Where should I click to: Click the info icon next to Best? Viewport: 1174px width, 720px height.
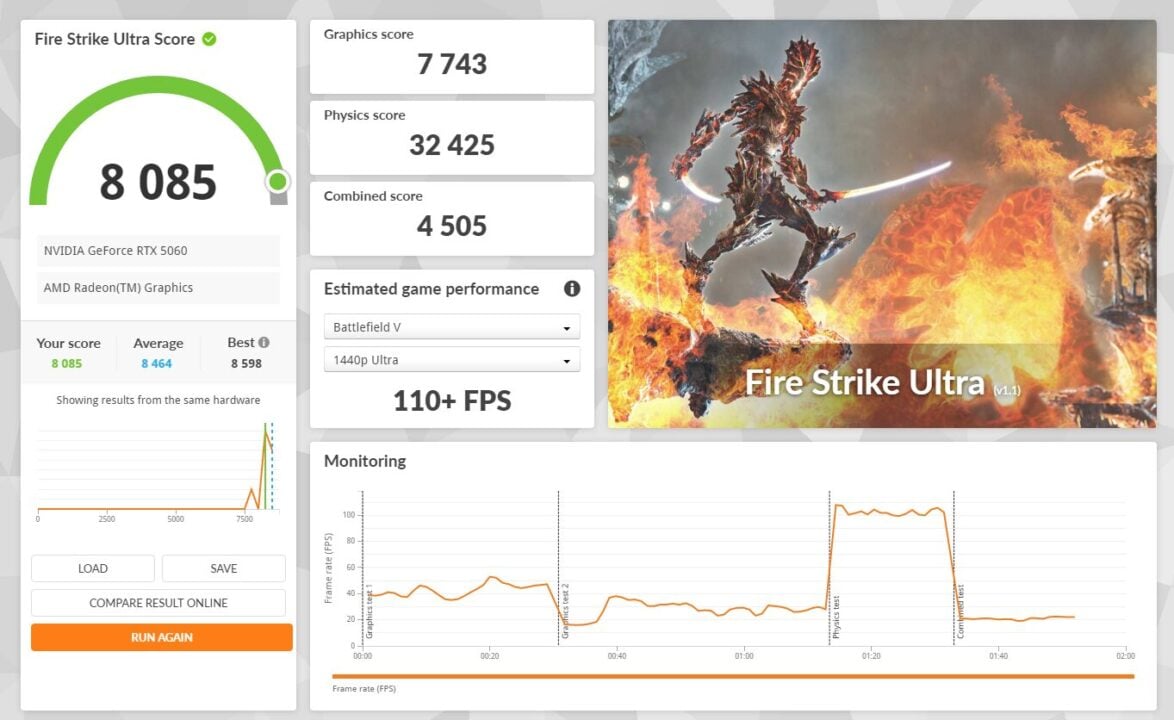(264, 342)
